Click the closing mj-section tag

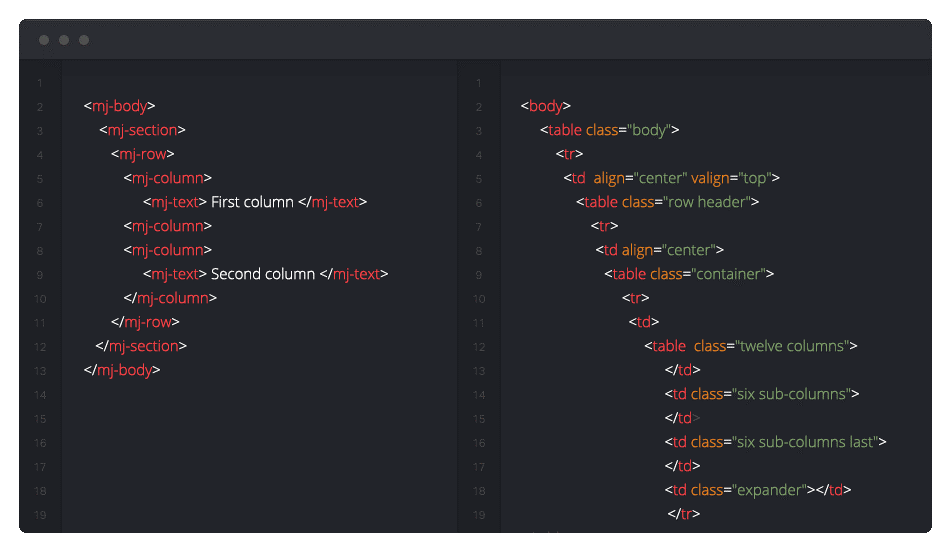tap(141, 346)
